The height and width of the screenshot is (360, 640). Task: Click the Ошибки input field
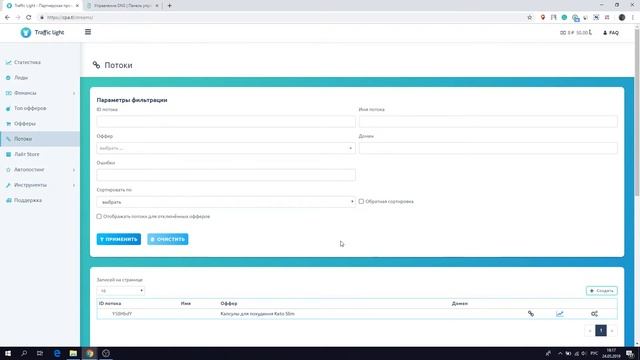pyautogui.click(x=226, y=175)
